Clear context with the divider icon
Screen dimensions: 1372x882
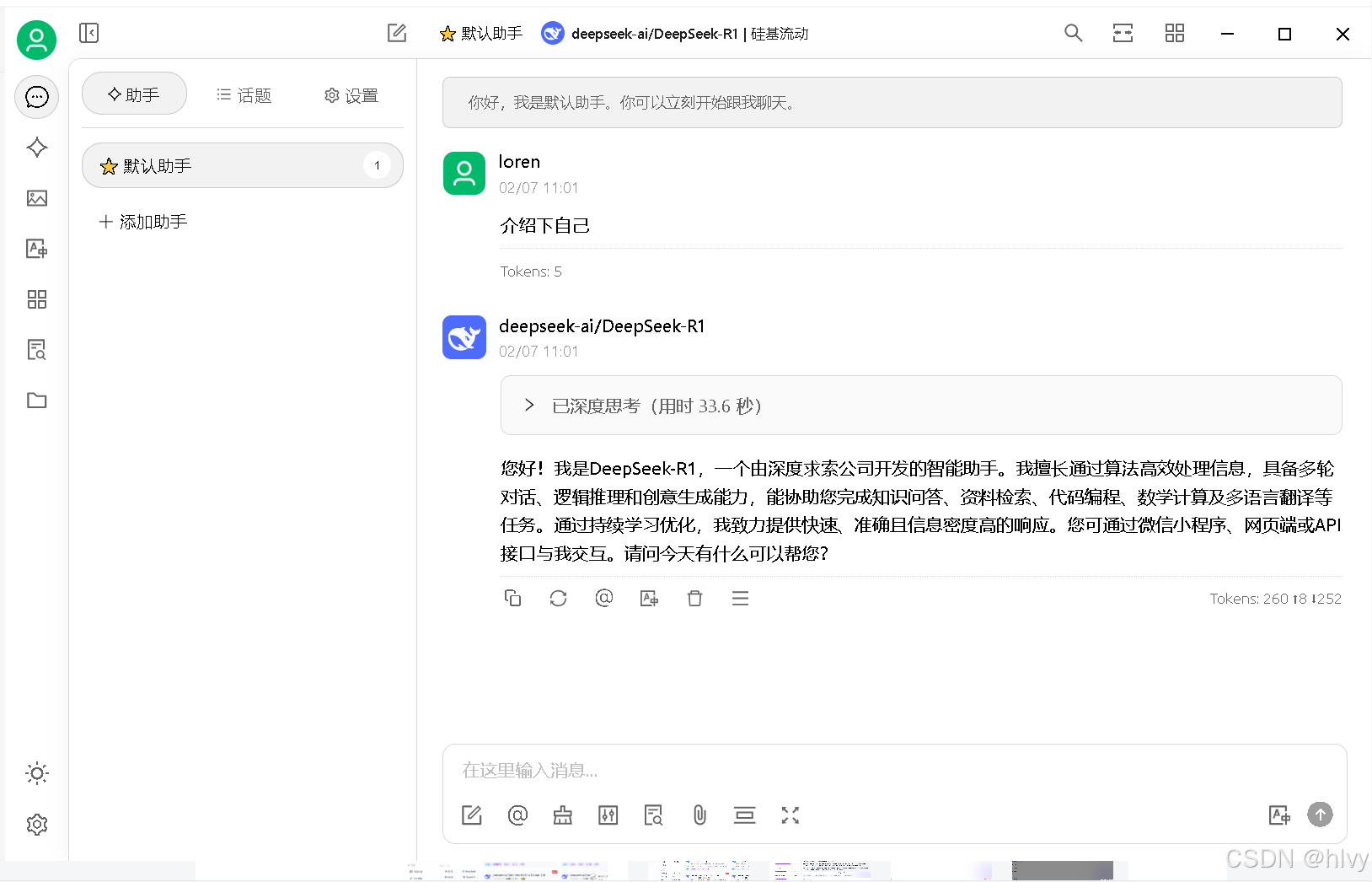(x=745, y=815)
